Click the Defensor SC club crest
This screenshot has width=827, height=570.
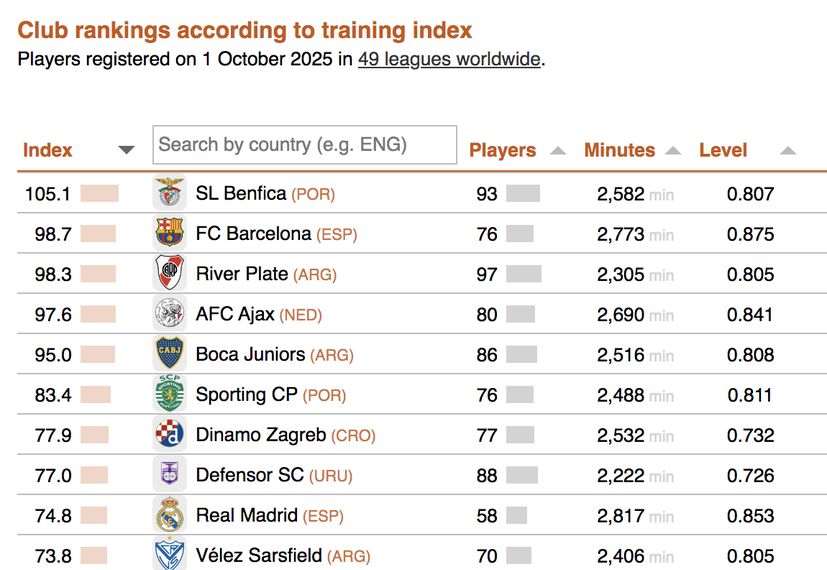170,475
